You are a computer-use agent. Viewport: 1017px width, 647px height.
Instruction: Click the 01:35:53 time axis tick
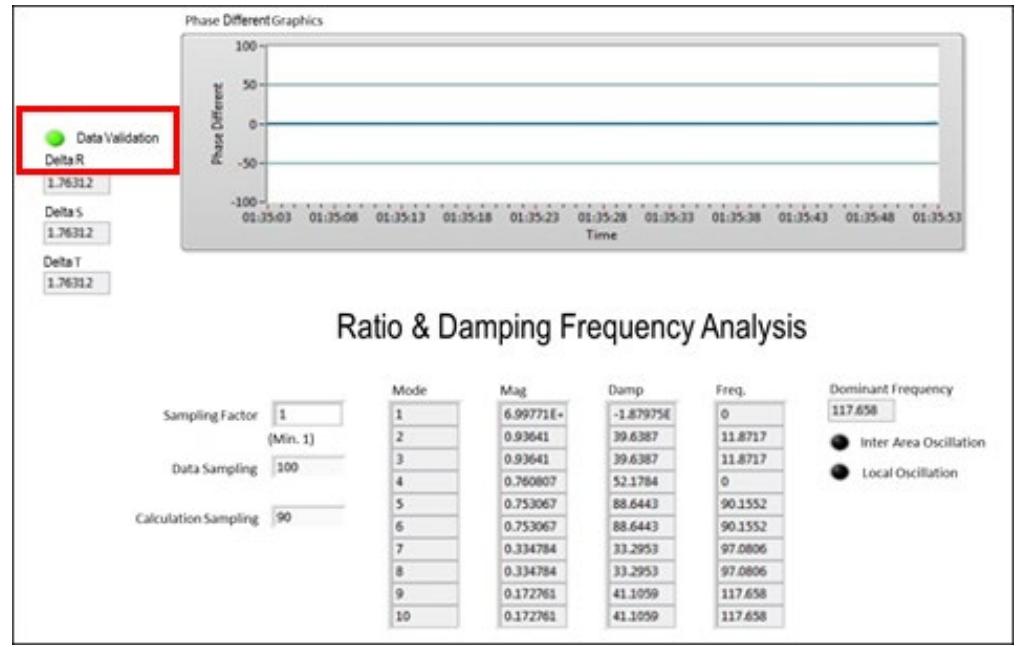pos(937,217)
